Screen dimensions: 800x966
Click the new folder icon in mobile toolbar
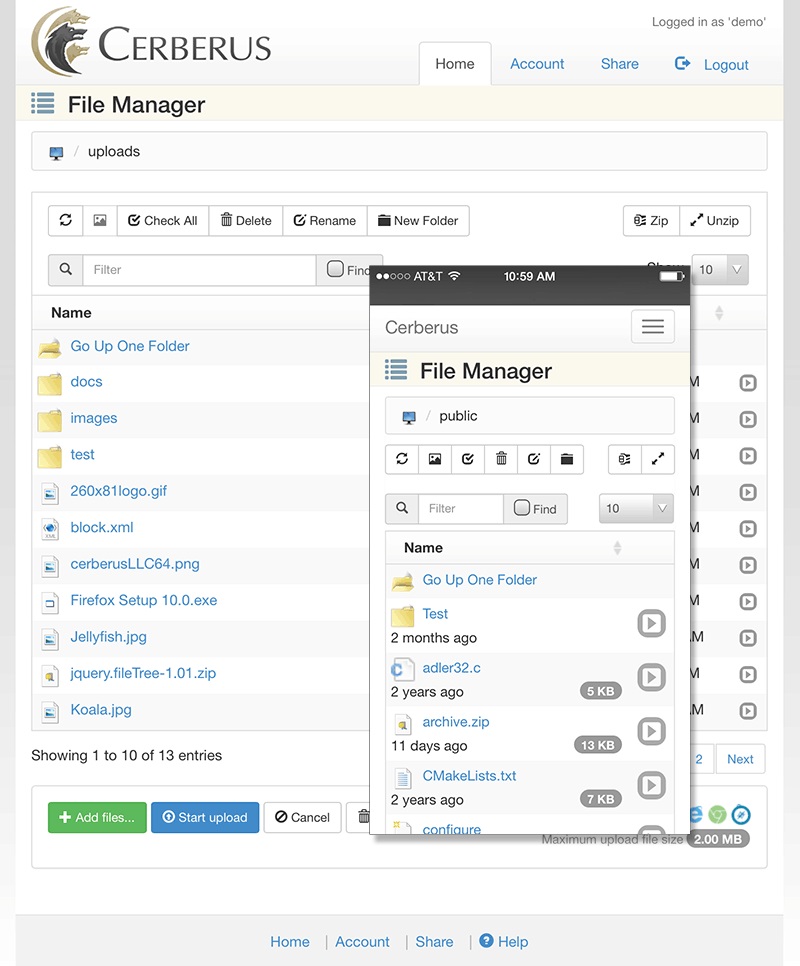click(x=567, y=459)
